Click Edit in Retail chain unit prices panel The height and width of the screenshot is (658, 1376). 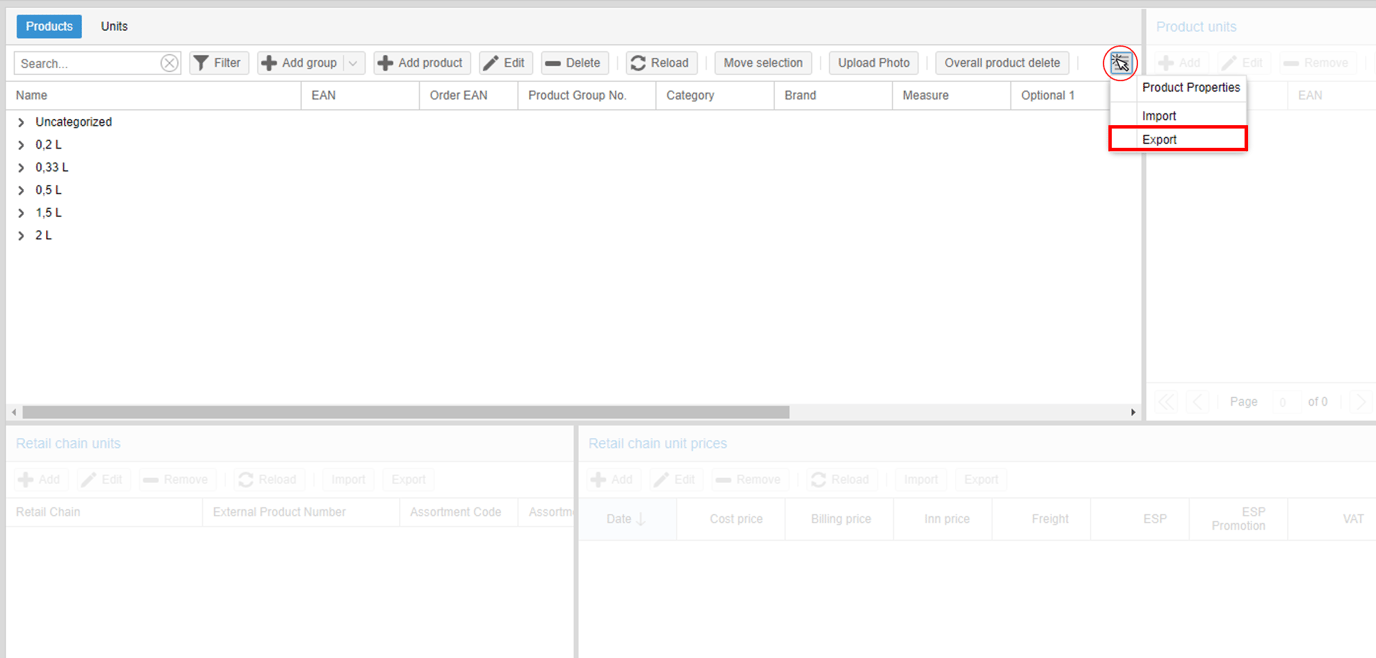(677, 480)
